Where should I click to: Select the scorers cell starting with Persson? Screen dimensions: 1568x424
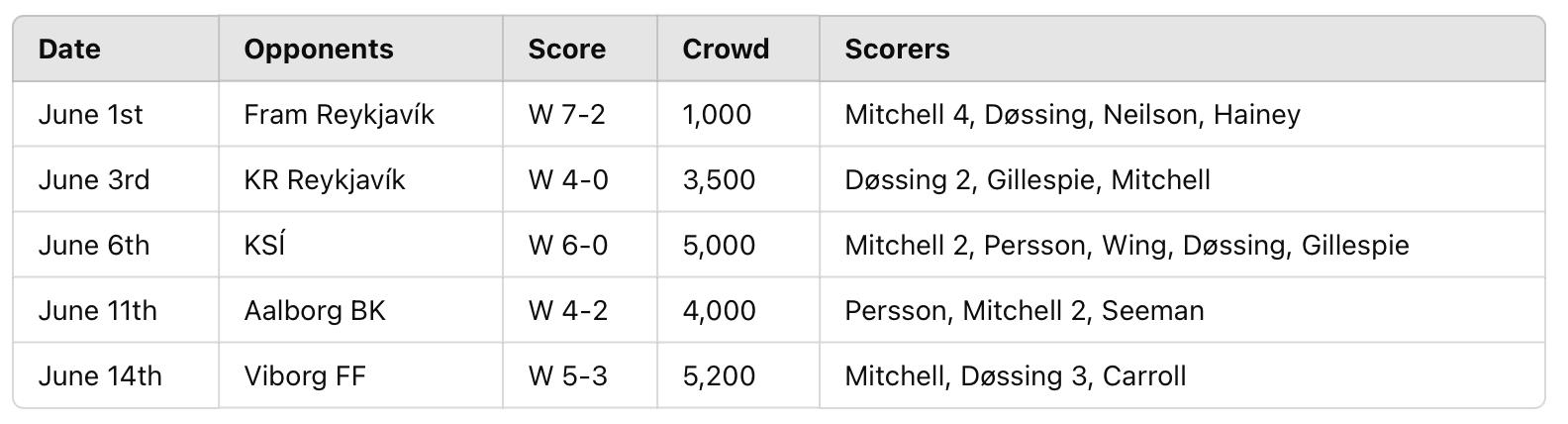coord(1024,311)
